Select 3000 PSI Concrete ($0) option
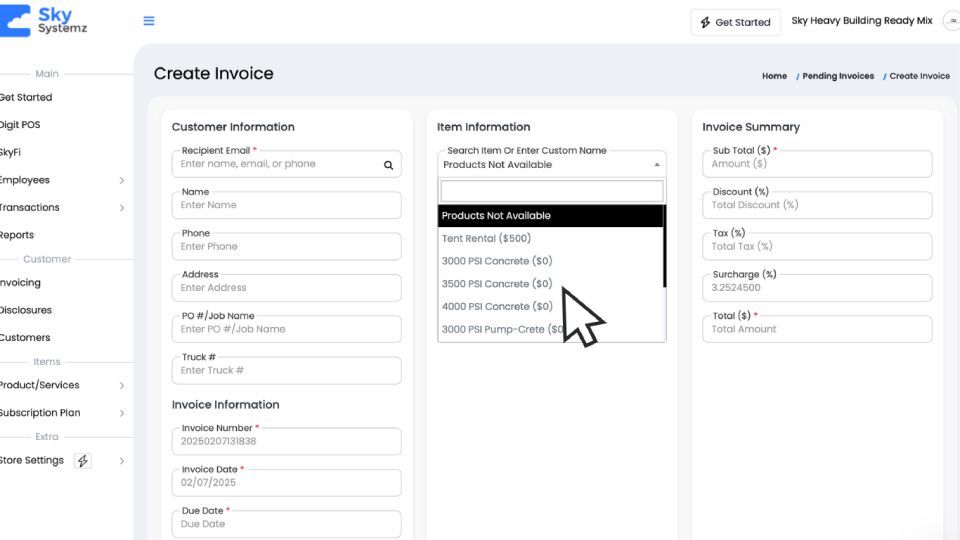The image size is (960, 540). pos(550,261)
